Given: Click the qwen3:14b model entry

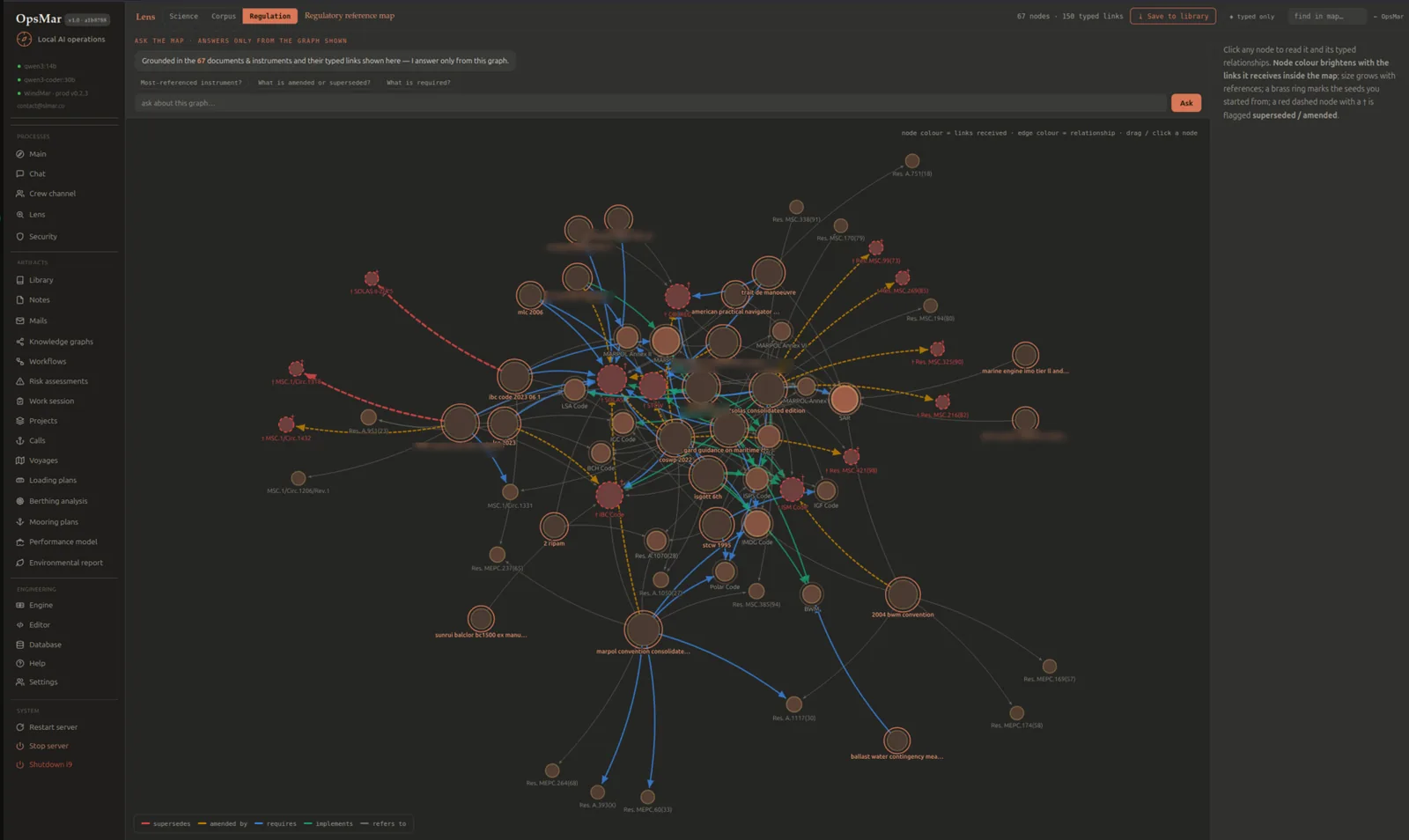Looking at the screenshot, I should coord(40,66).
